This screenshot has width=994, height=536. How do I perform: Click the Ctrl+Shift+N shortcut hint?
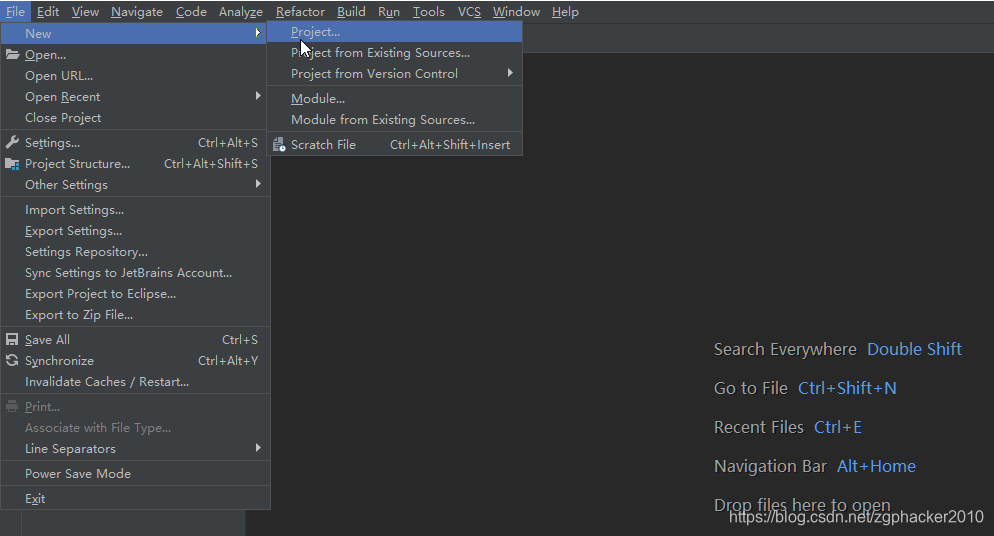click(x=847, y=388)
